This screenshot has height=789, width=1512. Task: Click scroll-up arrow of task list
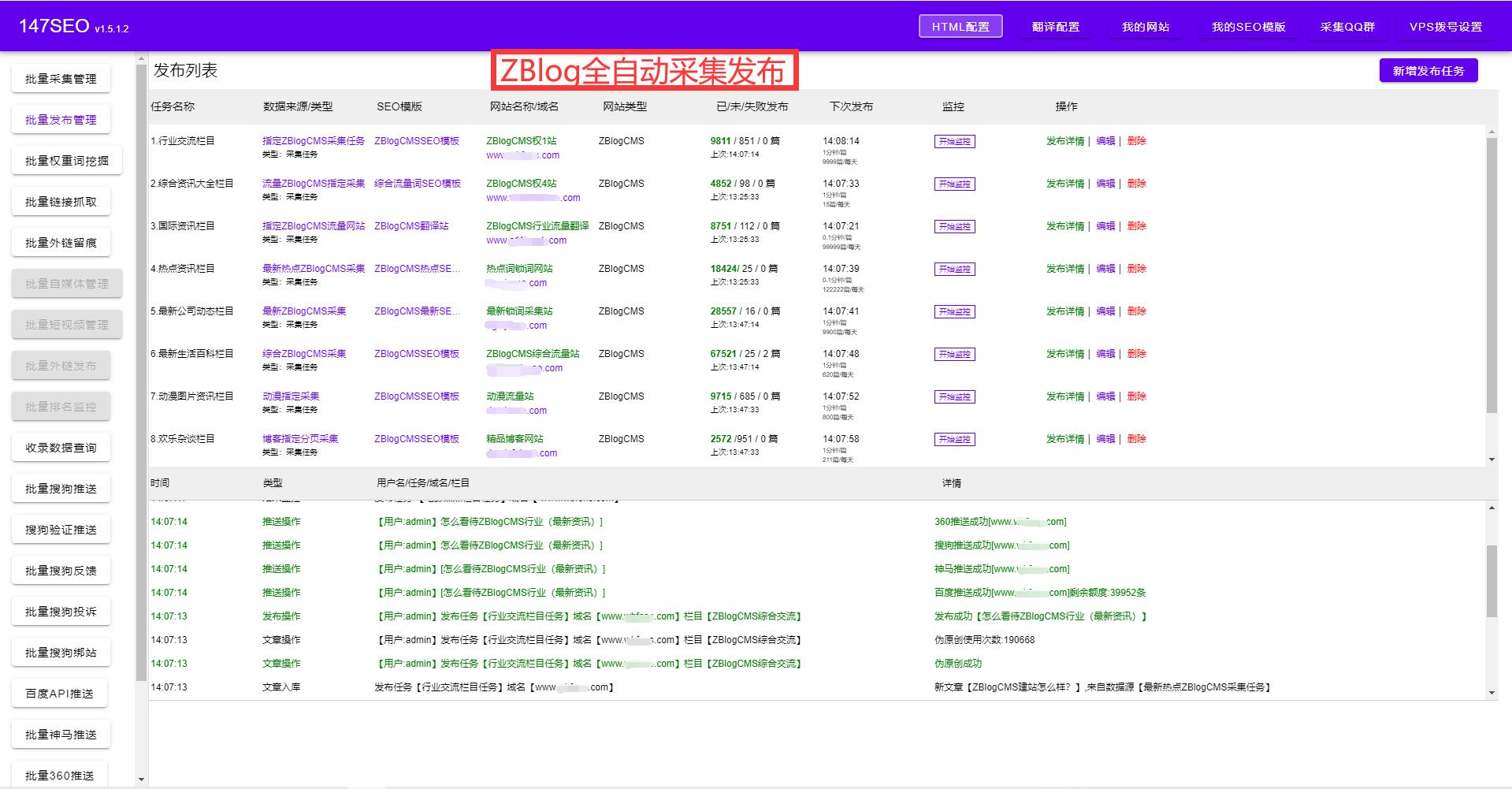1492,132
